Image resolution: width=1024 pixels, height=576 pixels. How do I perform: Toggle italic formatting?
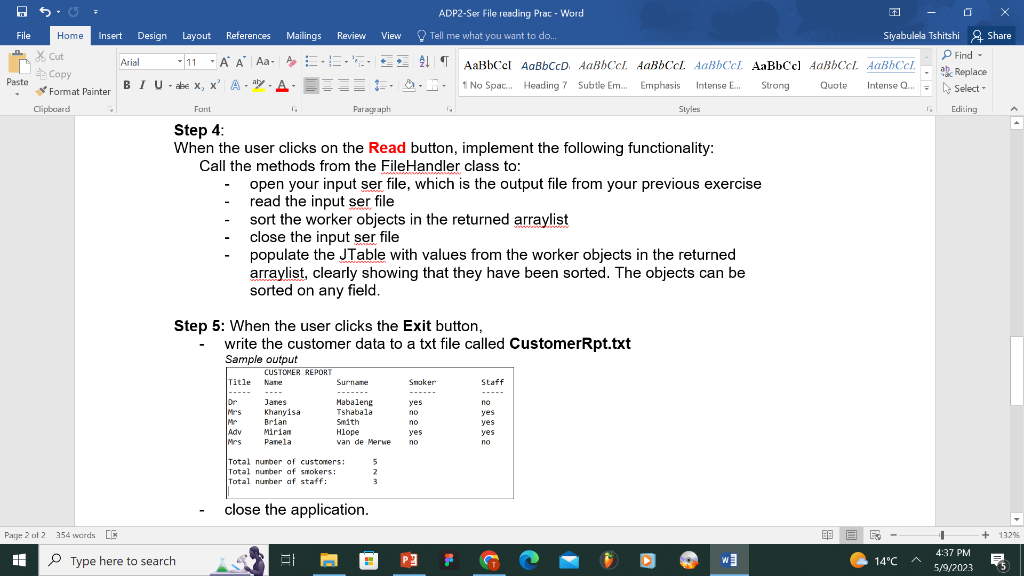coord(143,85)
